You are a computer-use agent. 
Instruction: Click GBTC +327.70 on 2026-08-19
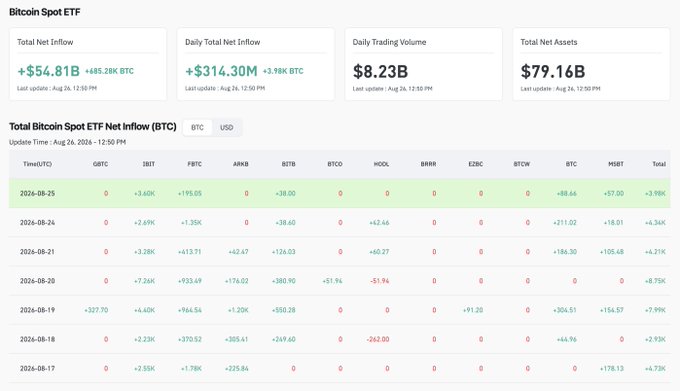[x=96, y=310]
